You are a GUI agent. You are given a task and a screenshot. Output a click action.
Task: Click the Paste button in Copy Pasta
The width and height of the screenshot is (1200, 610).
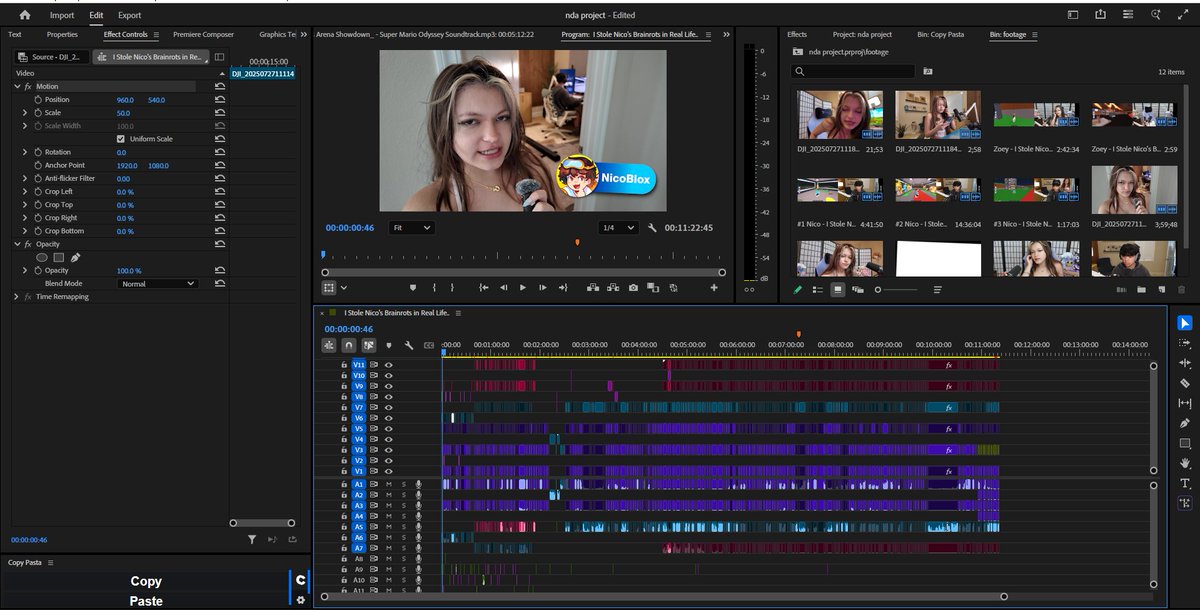tap(146, 601)
